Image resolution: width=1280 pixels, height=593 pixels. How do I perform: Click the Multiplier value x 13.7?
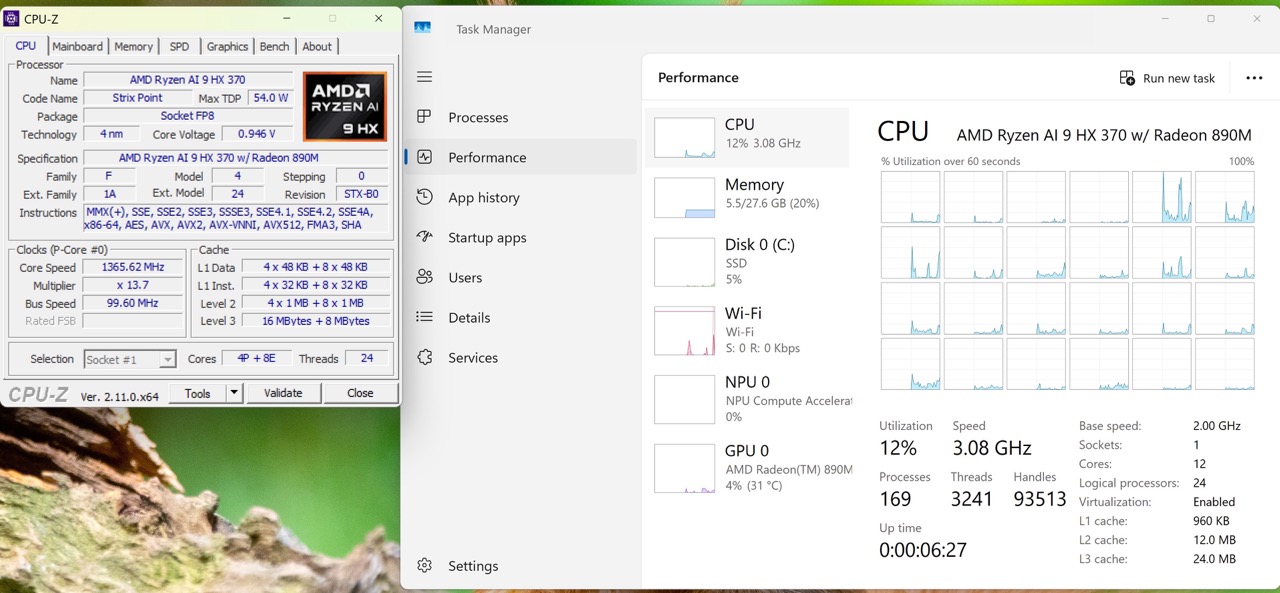tap(133, 285)
